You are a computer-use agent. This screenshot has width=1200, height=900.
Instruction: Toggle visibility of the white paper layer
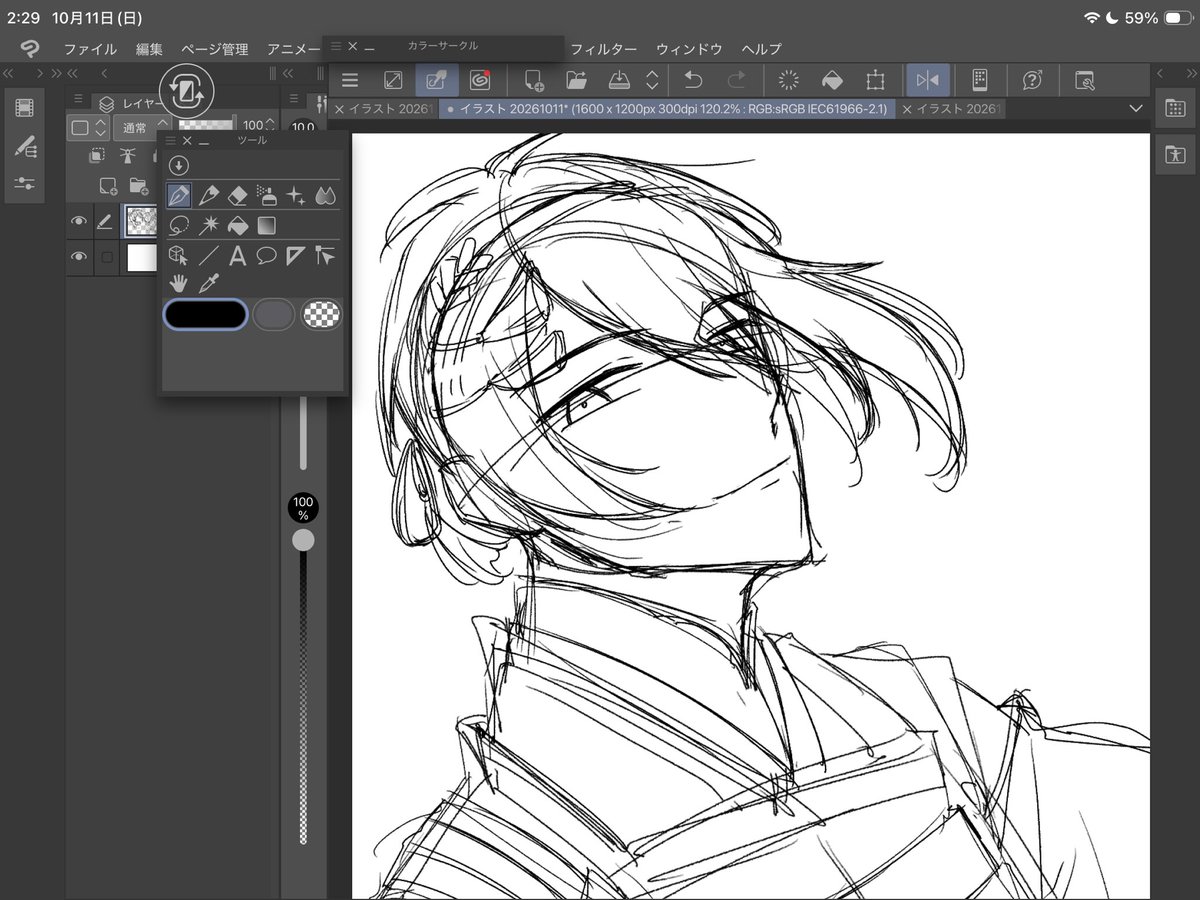point(79,257)
